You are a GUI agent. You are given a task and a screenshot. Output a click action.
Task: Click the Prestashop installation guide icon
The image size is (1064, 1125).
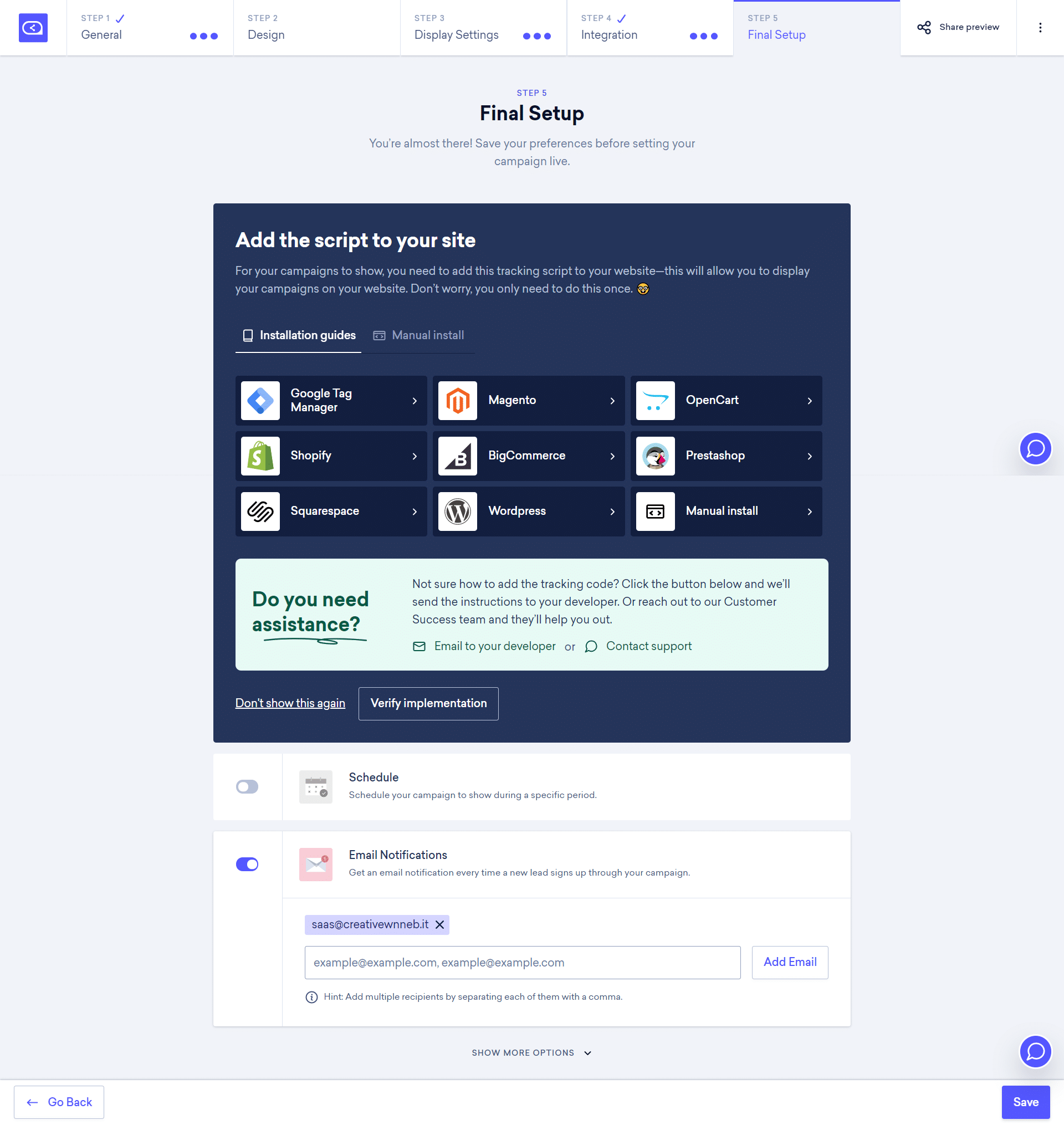(655, 455)
